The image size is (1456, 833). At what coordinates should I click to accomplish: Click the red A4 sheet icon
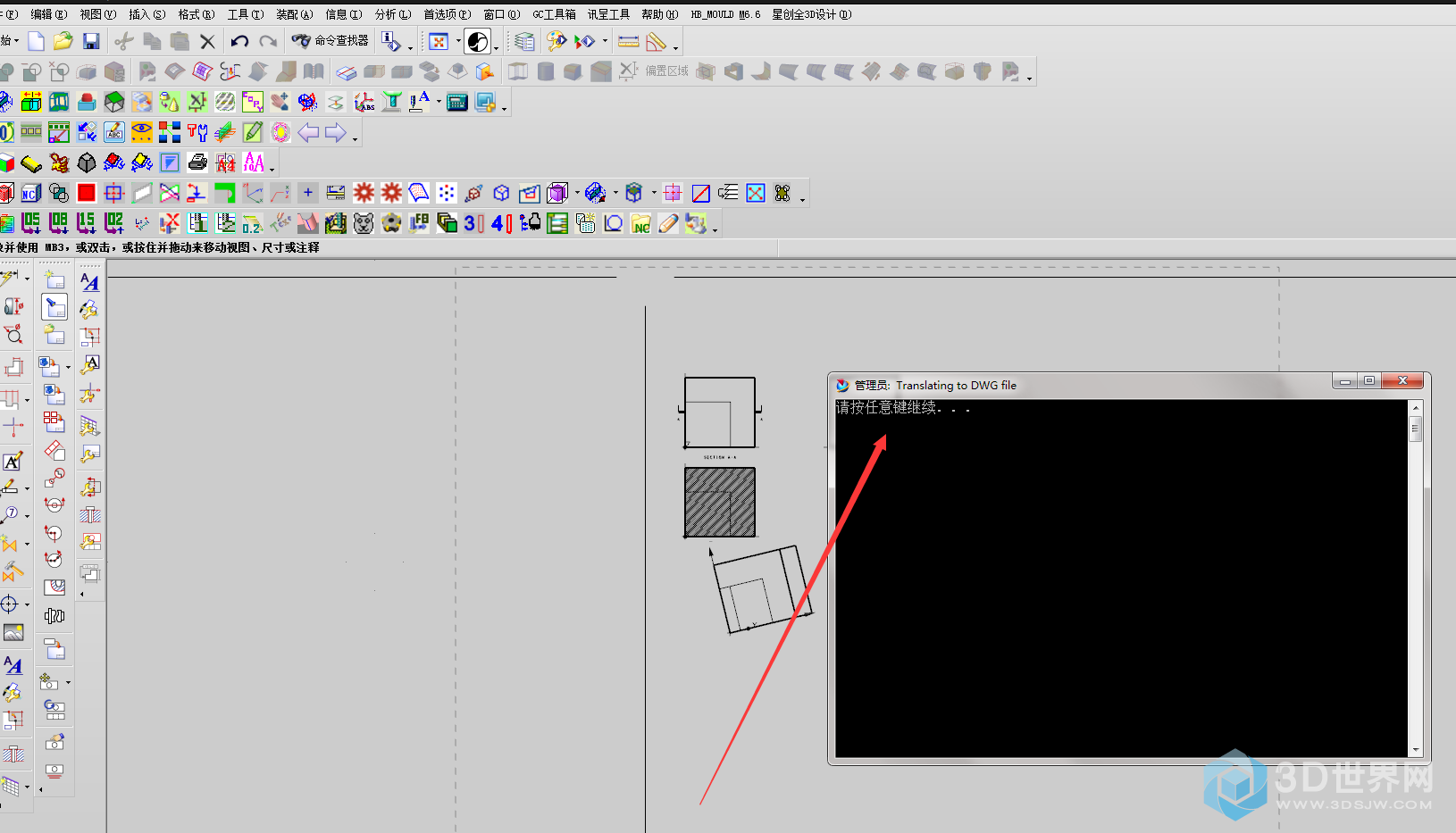click(226, 162)
